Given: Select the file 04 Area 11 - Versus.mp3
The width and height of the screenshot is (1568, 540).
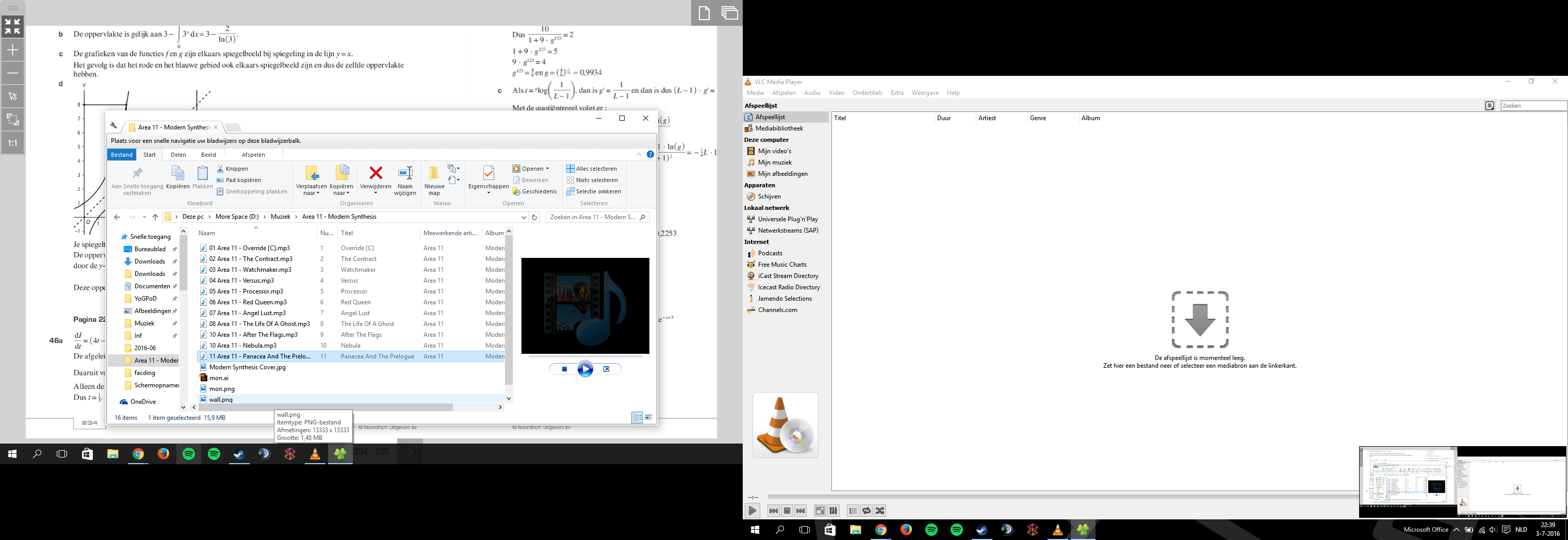Looking at the screenshot, I should click(x=242, y=281).
